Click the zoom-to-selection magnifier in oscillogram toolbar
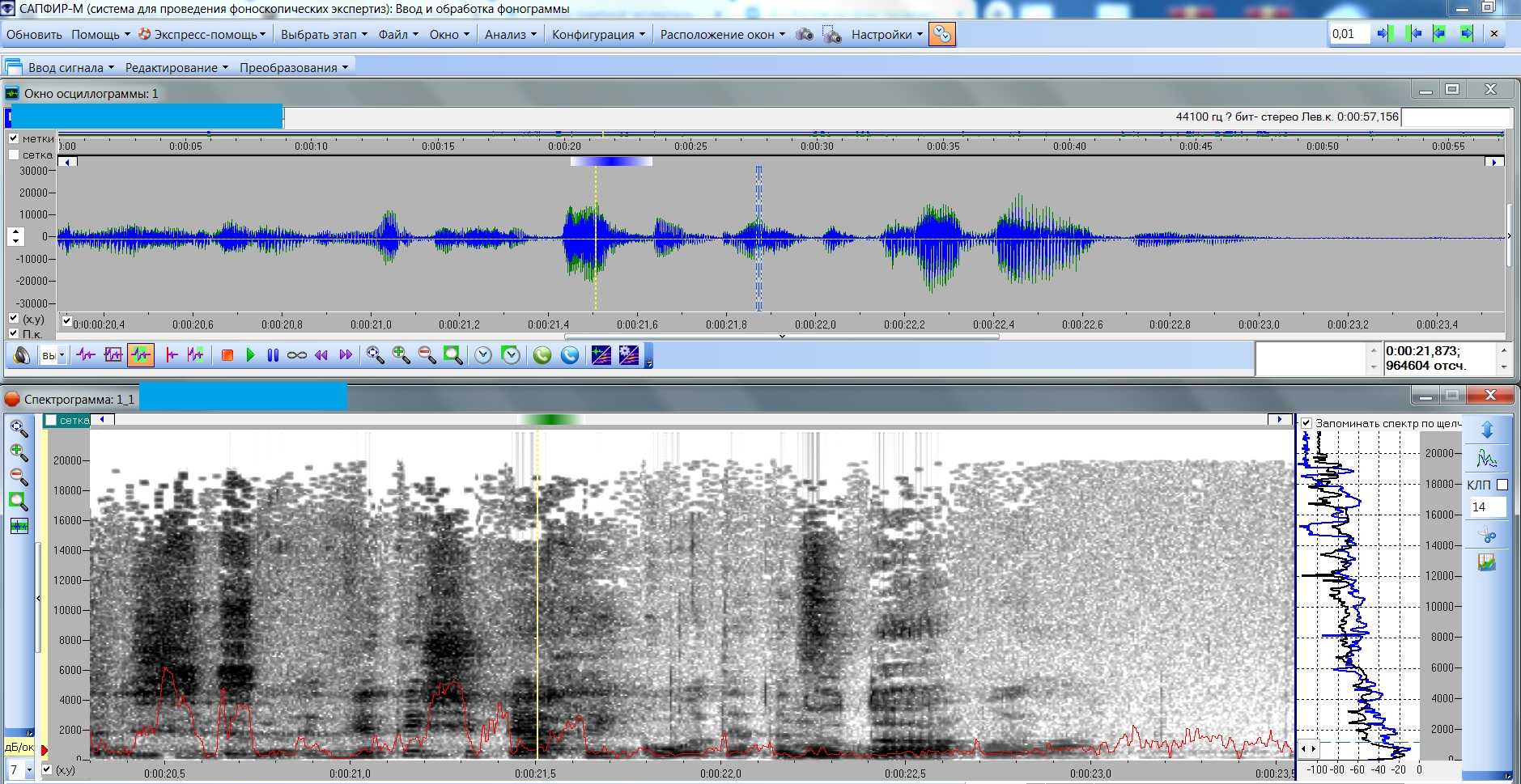The image size is (1521, 784). pyautogui.click(x=452, y=355)
